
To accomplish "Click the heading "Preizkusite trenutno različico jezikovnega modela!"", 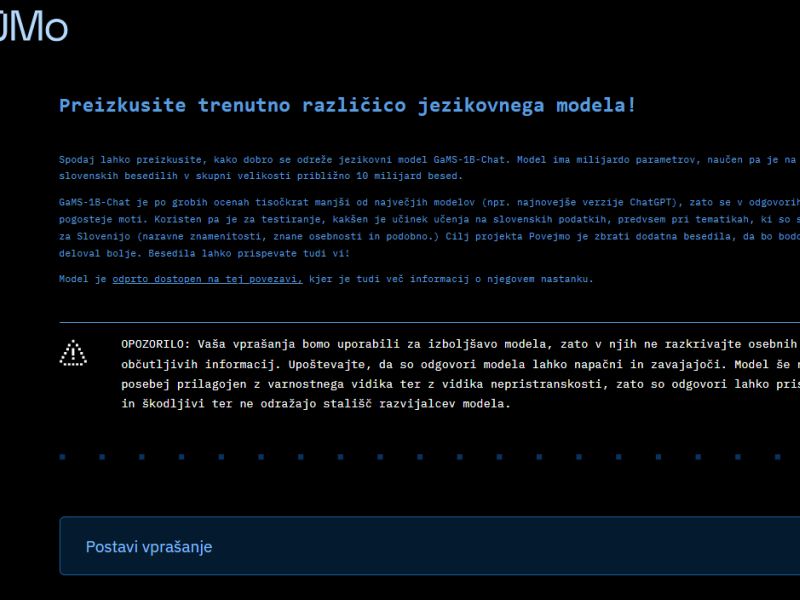I will 347,105.
